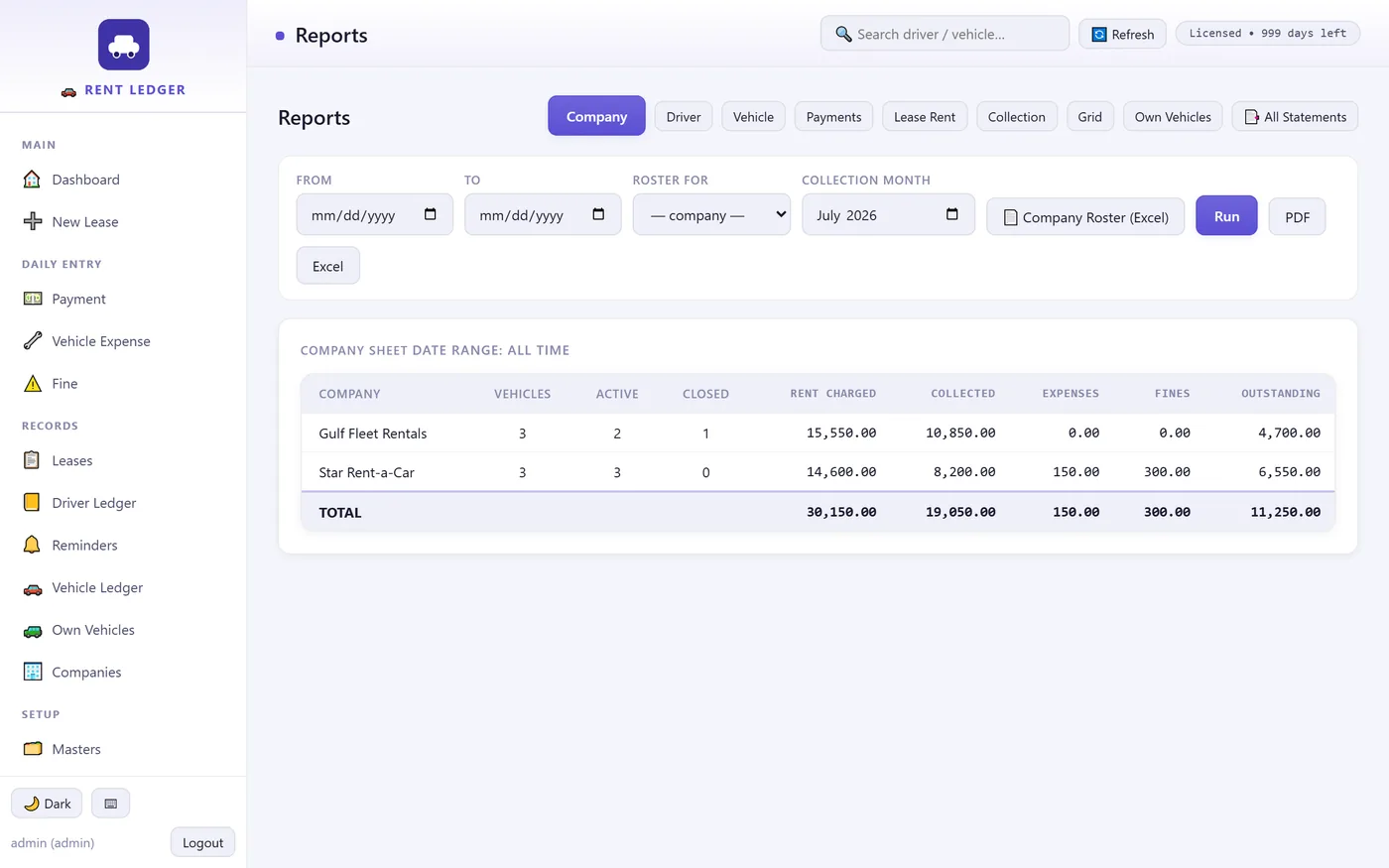Click the keyboard shortcuts icon button
The width and height of the screenshot is (1389, 868).
(x=110, y=804)
